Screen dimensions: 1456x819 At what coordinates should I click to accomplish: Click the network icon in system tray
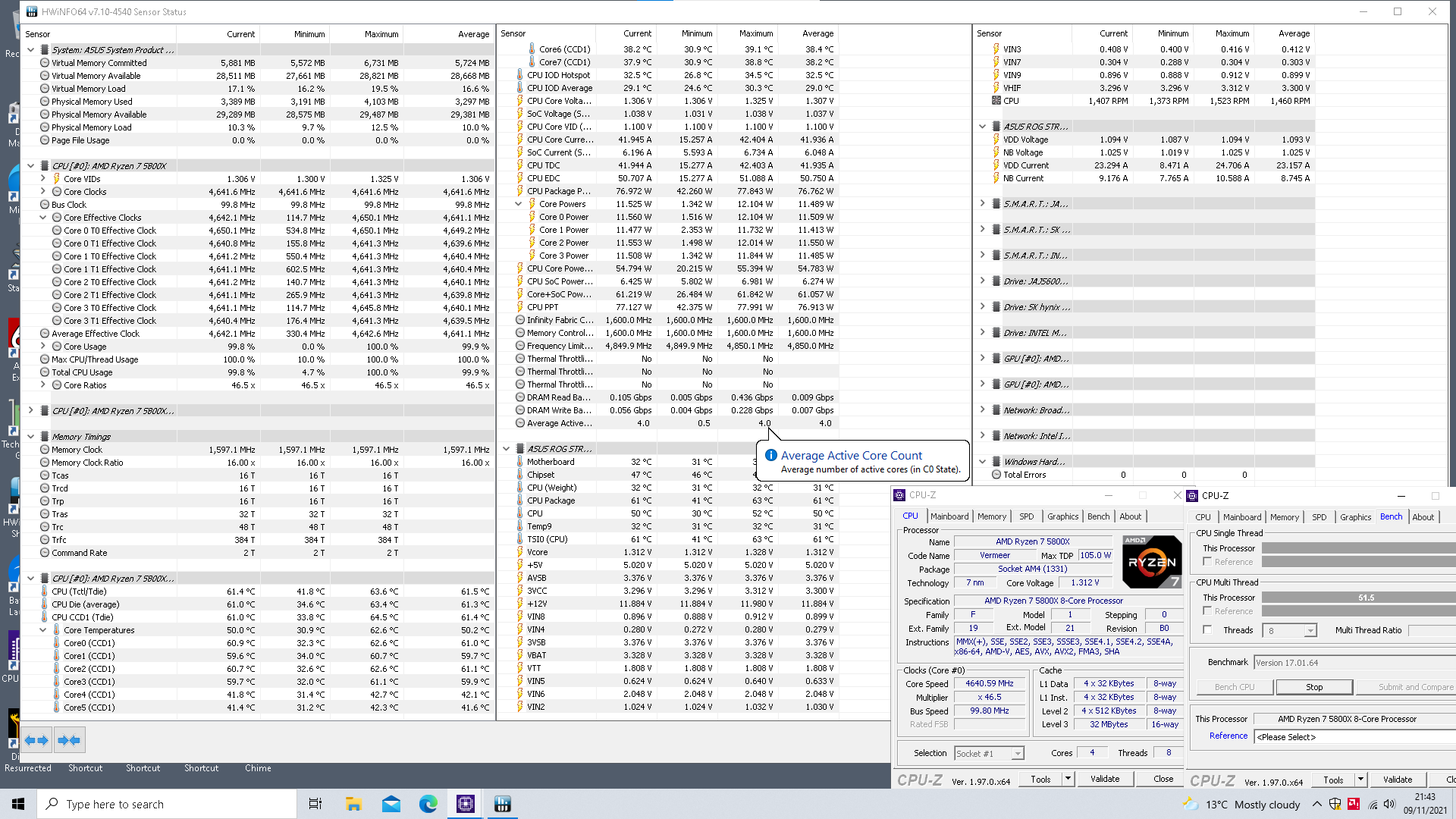point(1373,804)
